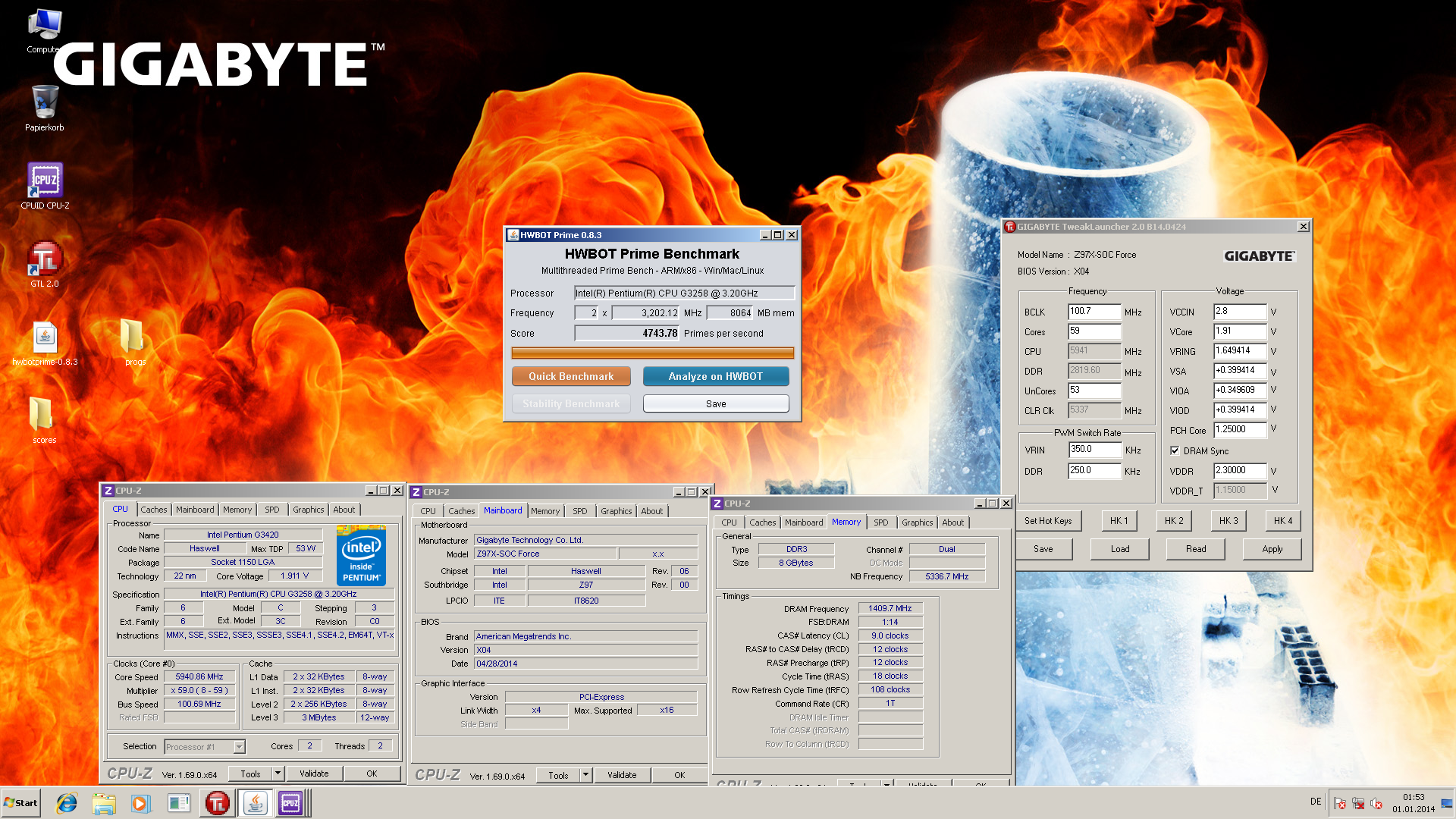Image resolution: width=1456 pixels, height=819 pixels.
Task: Click the GIGABYTE logo in TweakLauncher
Action: [x=1260, y=256]
